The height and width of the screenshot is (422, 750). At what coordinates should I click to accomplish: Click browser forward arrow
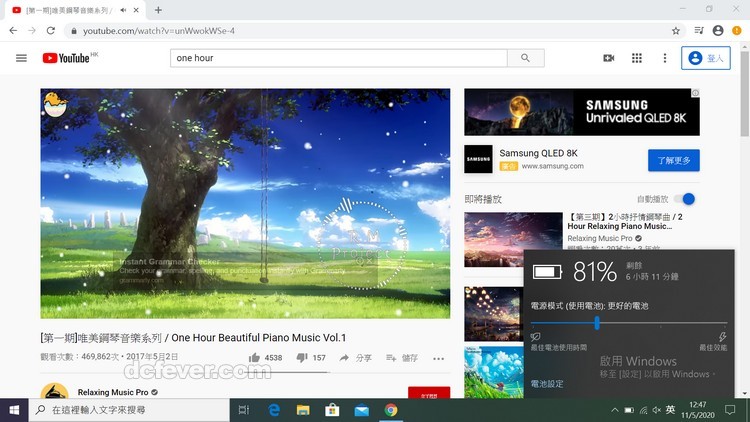click(x=32, y=31)
